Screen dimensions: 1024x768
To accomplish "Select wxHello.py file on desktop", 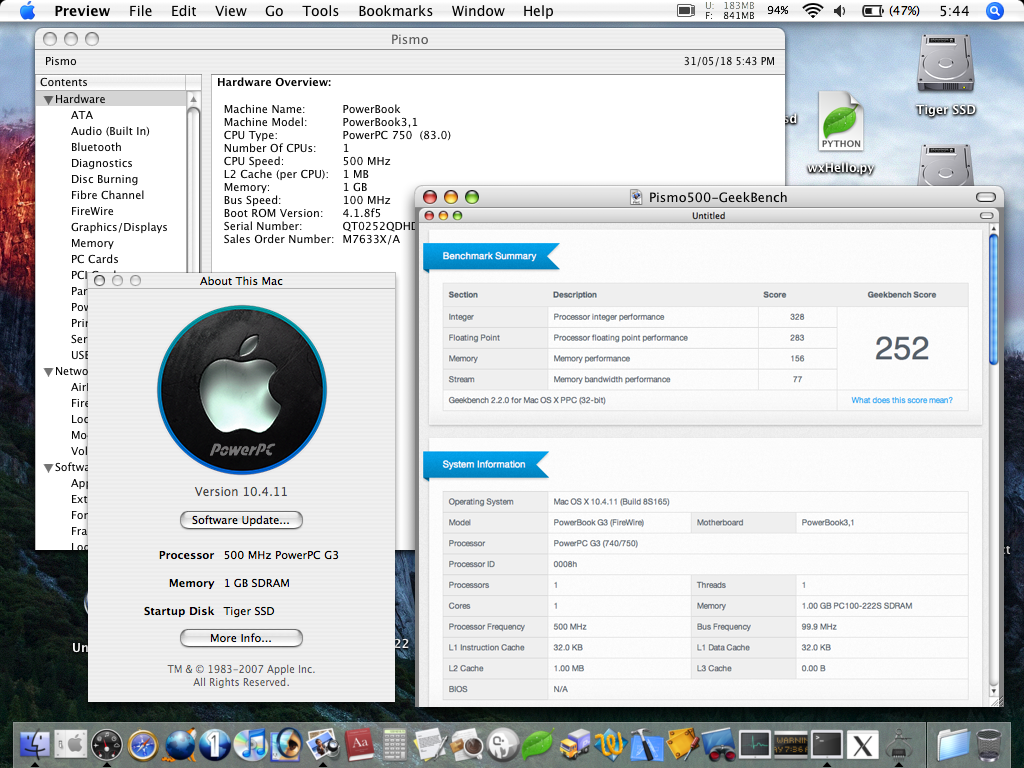I will pos(840,133).
